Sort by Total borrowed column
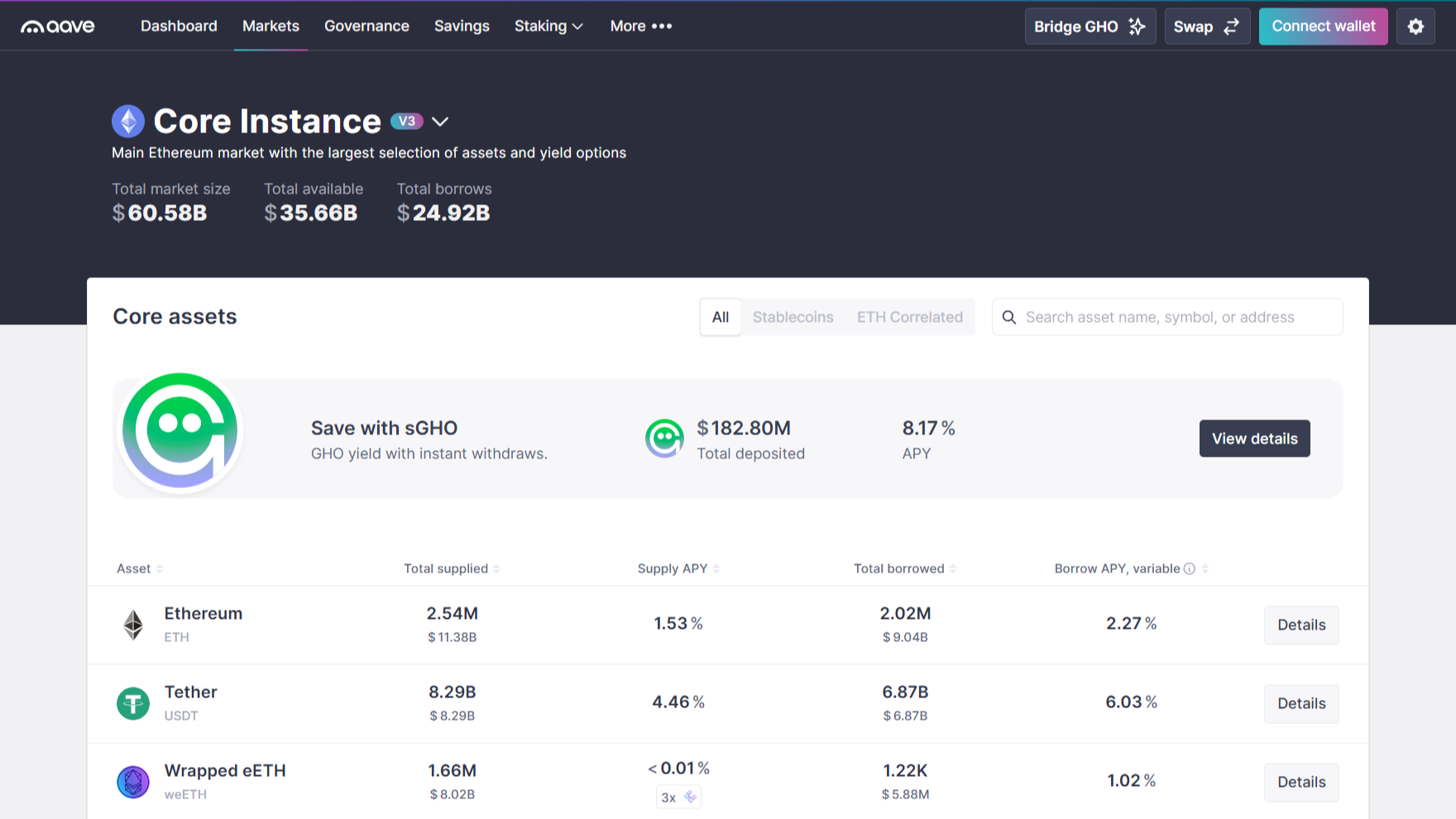 (x=905, y=568)
